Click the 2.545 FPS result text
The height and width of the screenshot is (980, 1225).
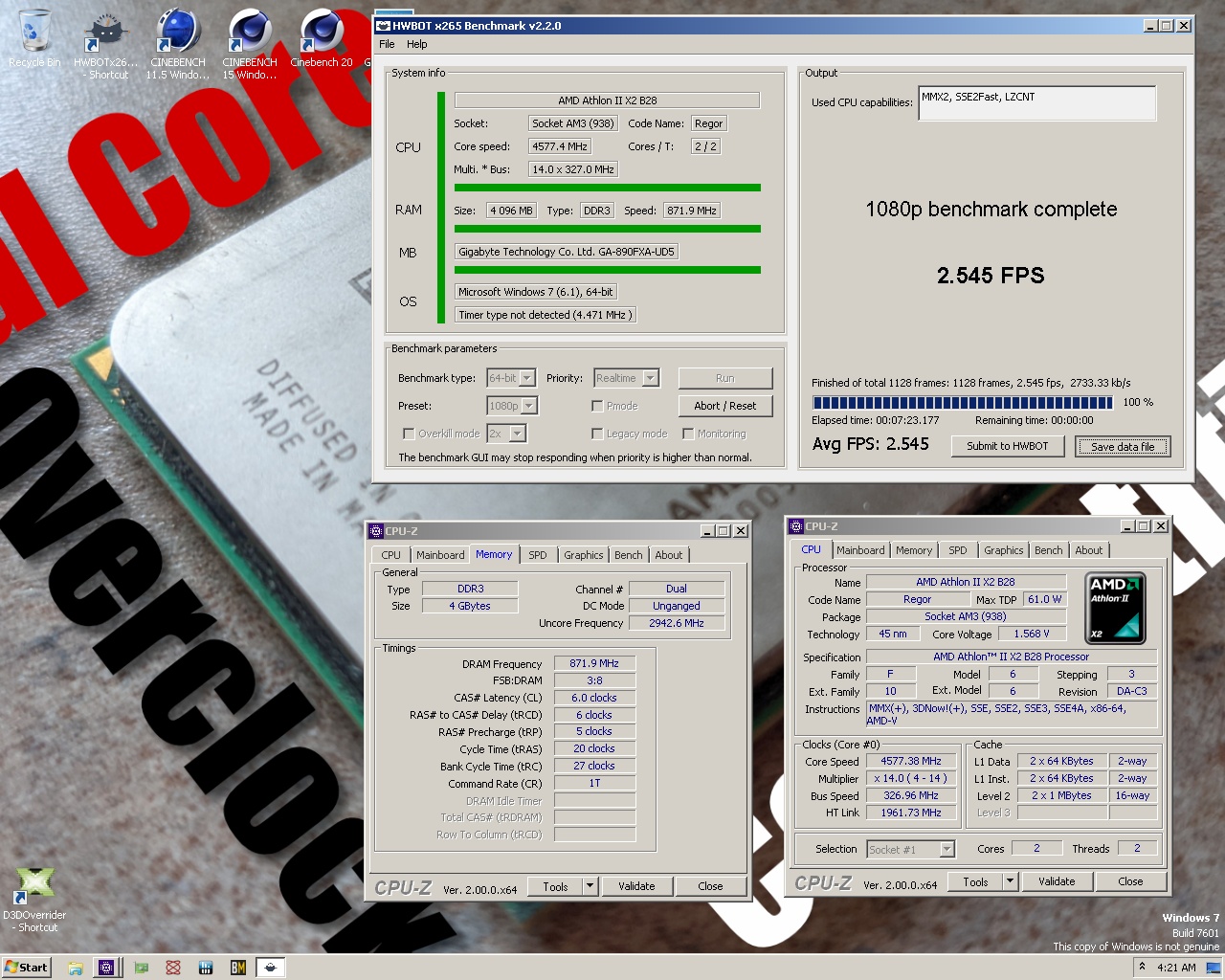pos(991,276)
